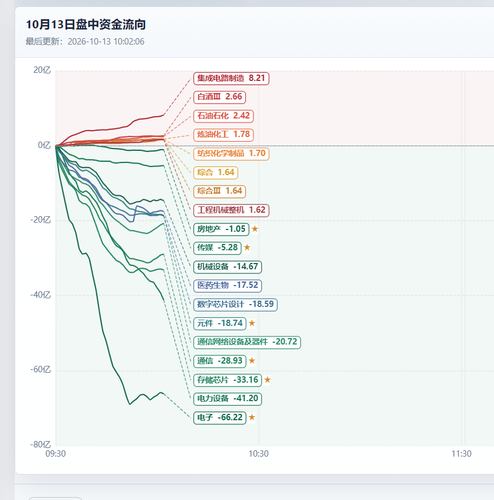This screenshot has width=494, height=500.
Task: Click the 机械设备 -14.67 tag
Action: point(227,267)
